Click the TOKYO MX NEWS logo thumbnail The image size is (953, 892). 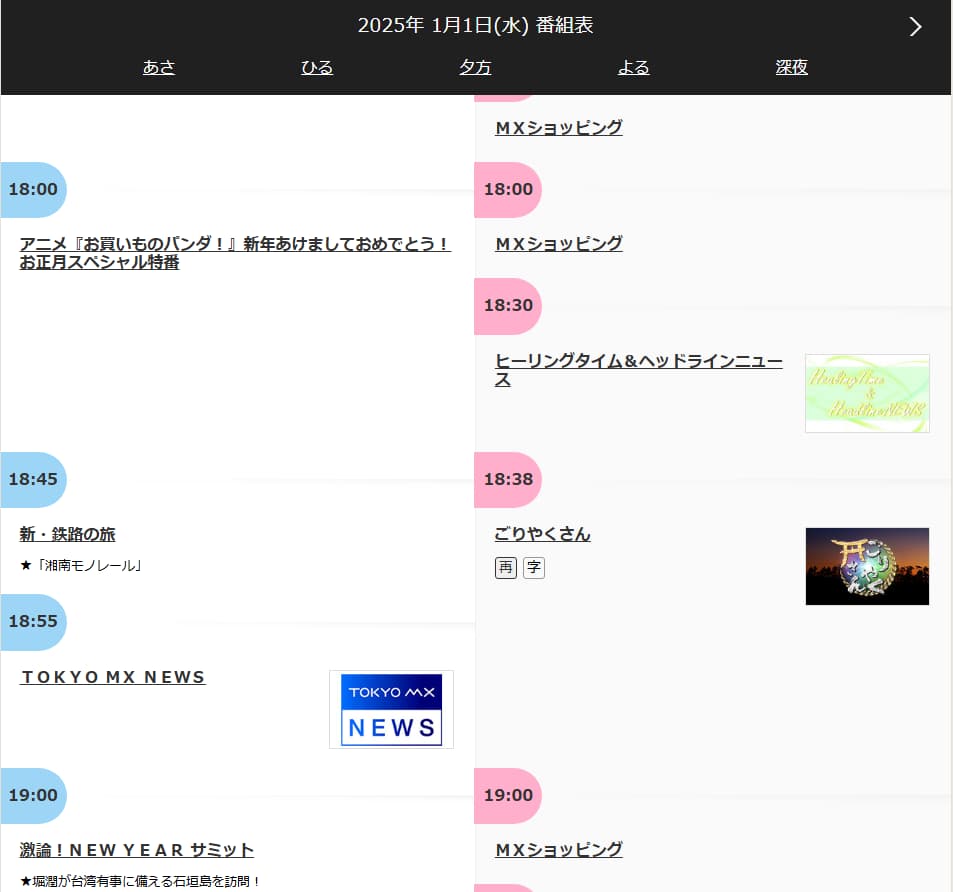click(x=391, y=709)
